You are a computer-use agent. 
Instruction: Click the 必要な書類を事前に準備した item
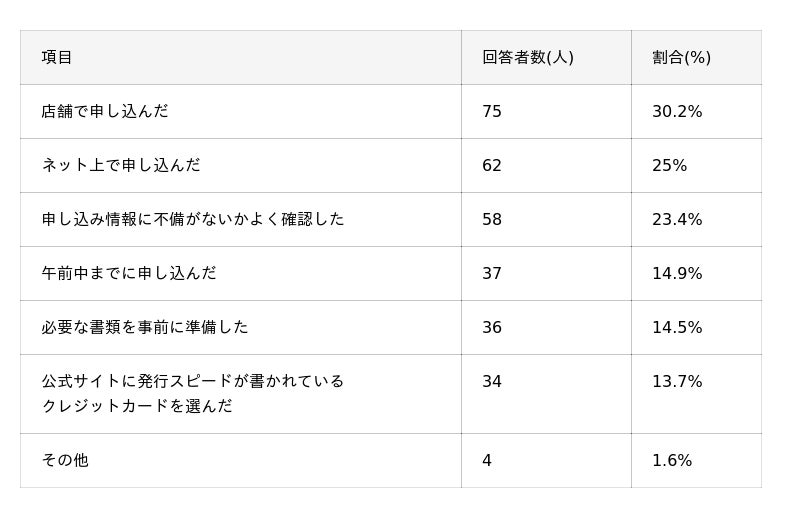coord(145,327)
